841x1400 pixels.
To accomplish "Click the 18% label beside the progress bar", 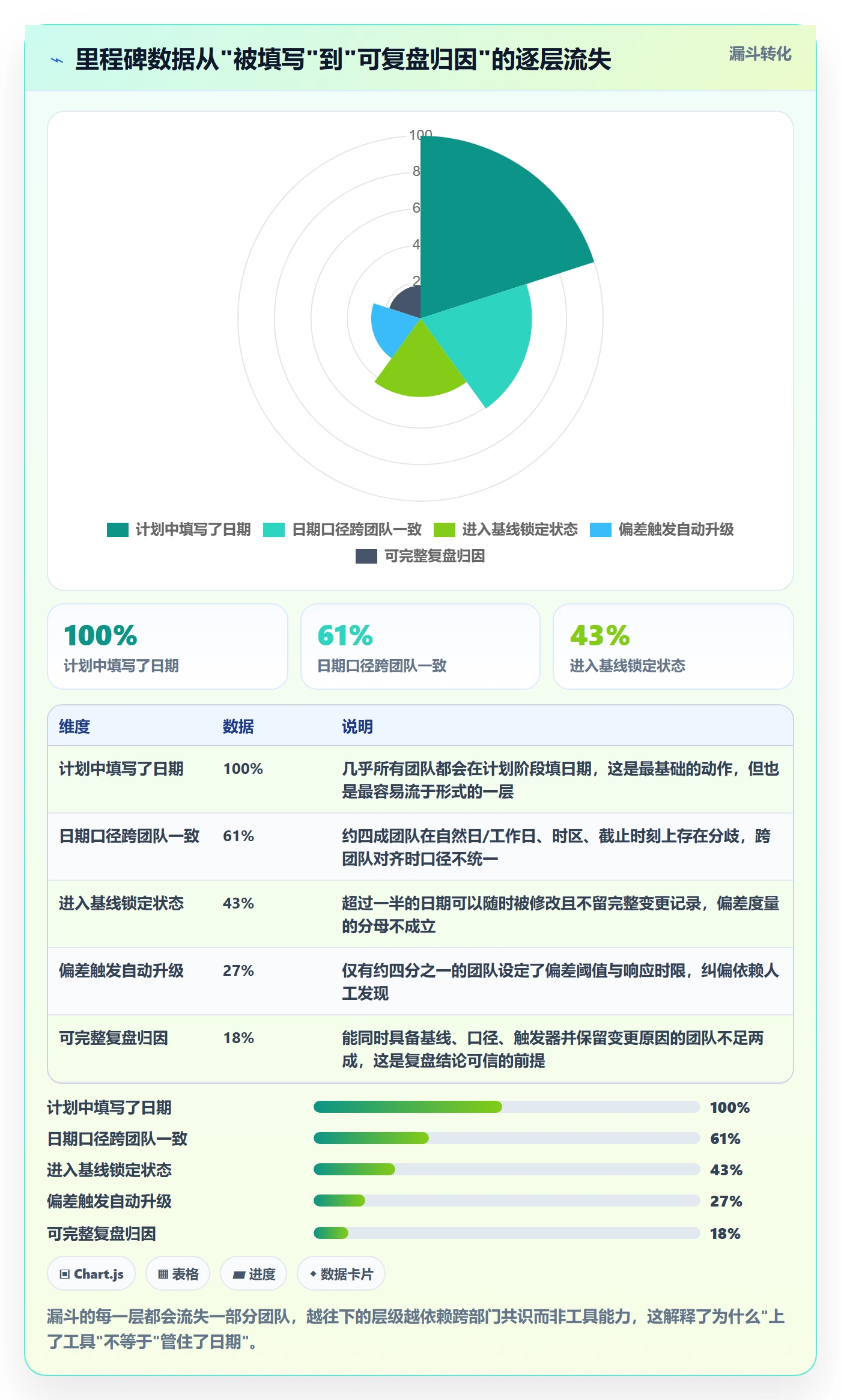I will point(725,1234).
